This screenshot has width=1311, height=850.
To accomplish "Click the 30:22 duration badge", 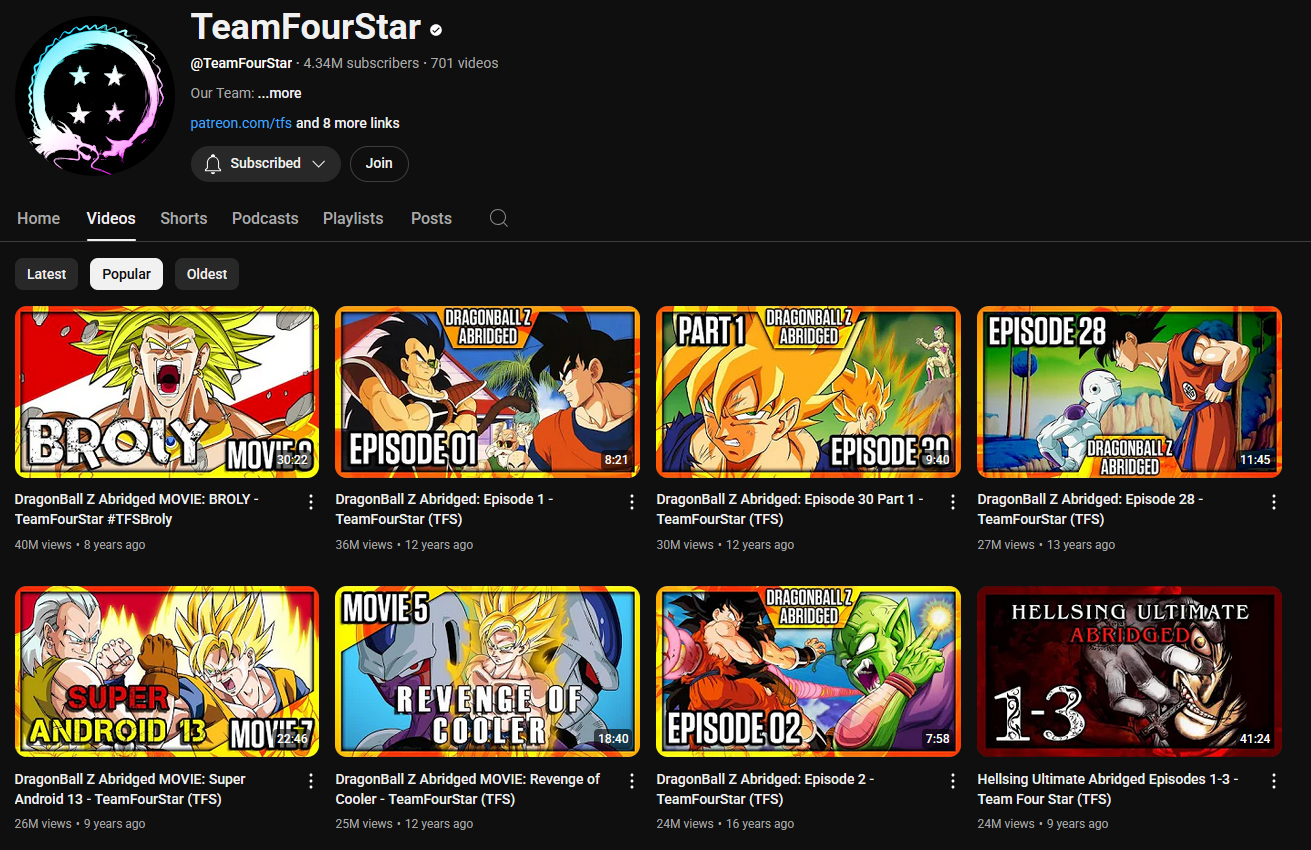I will click(x=292, y=460).
